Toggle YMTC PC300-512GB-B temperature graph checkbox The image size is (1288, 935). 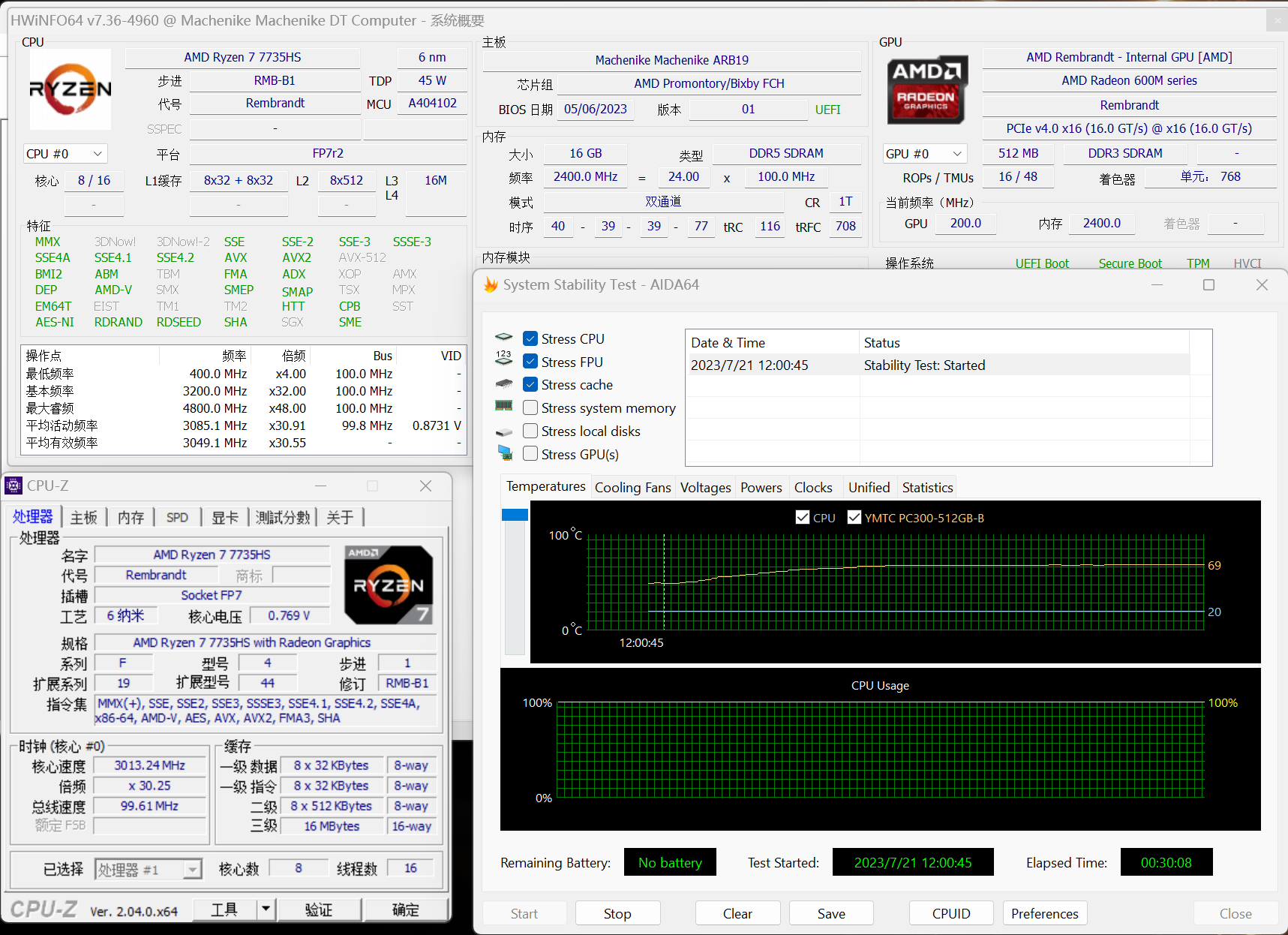pyautogui.click(x=854, y=518)
